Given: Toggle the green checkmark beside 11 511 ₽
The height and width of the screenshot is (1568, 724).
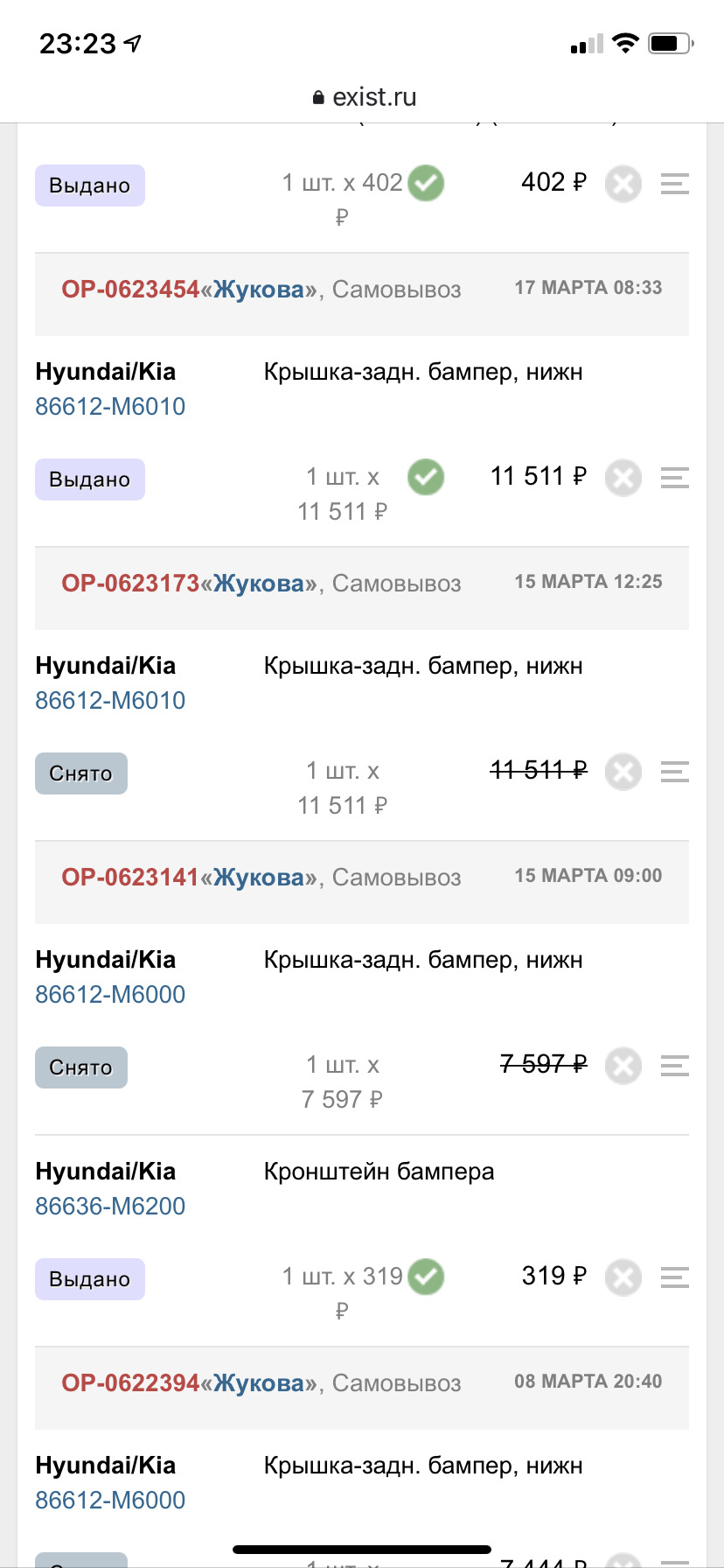Looking at the screenshot, I should click(x=426, y=477).
